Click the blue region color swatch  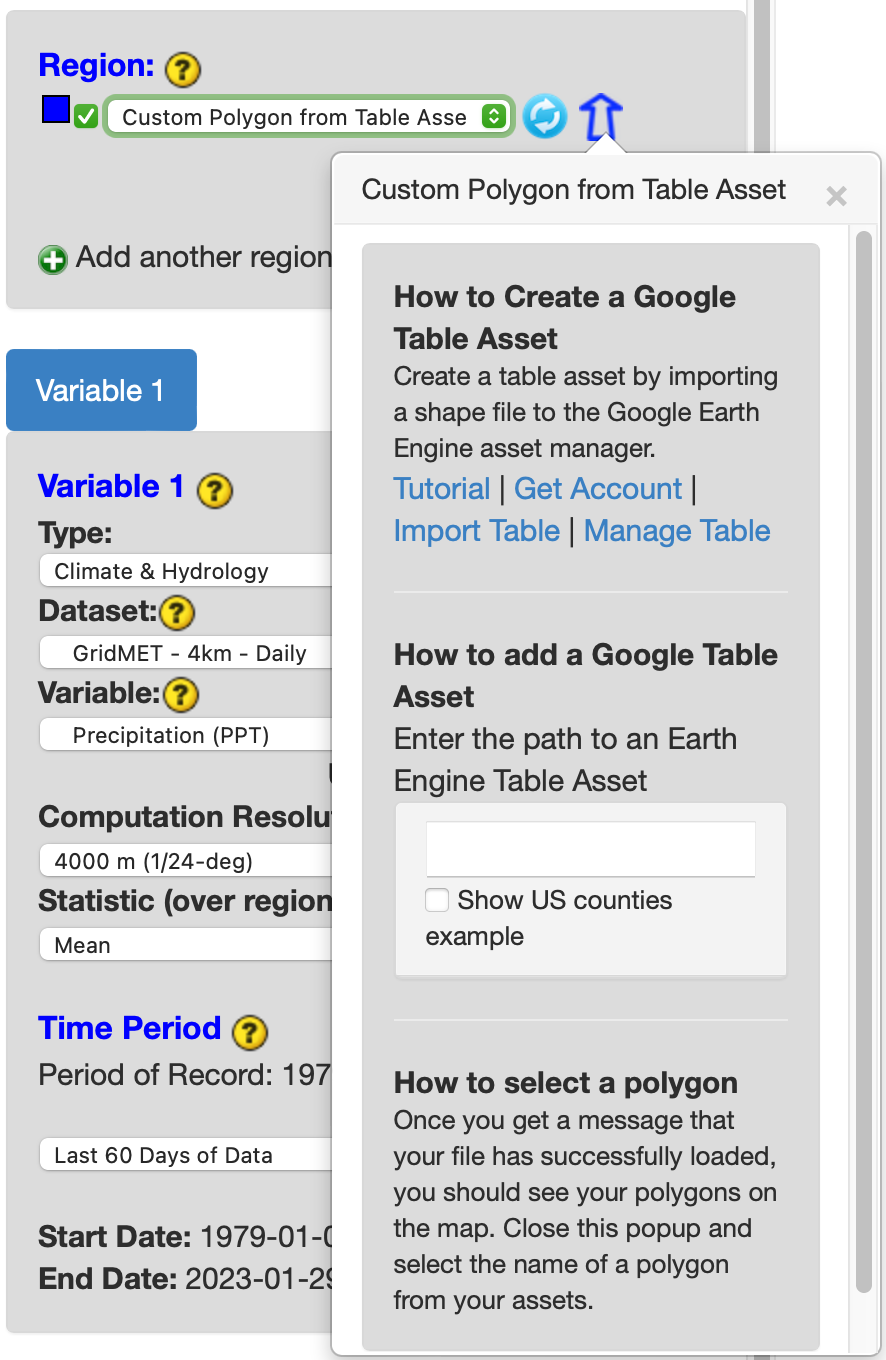pos(55,109)
